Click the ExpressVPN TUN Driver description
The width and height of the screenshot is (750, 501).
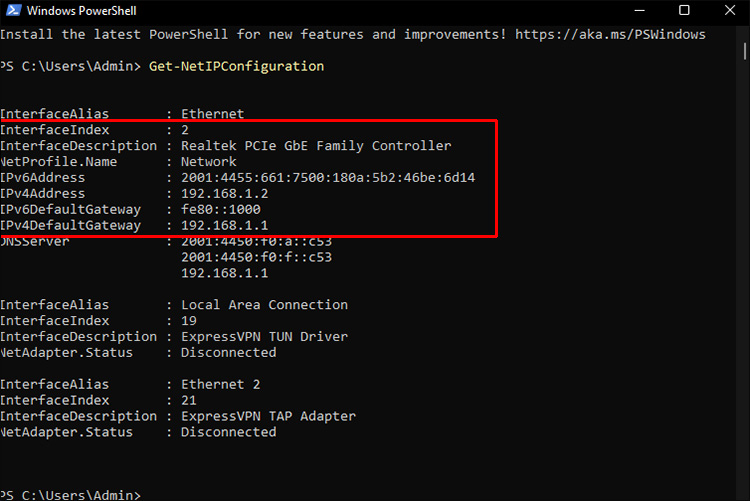(264, 336)
